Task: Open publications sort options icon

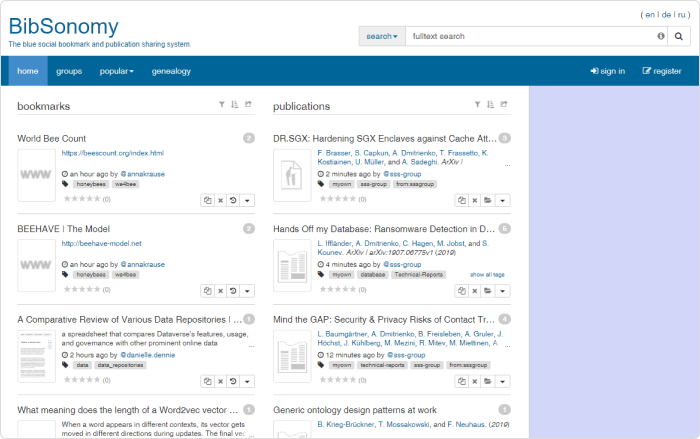Action: click(x=490, y=105)
